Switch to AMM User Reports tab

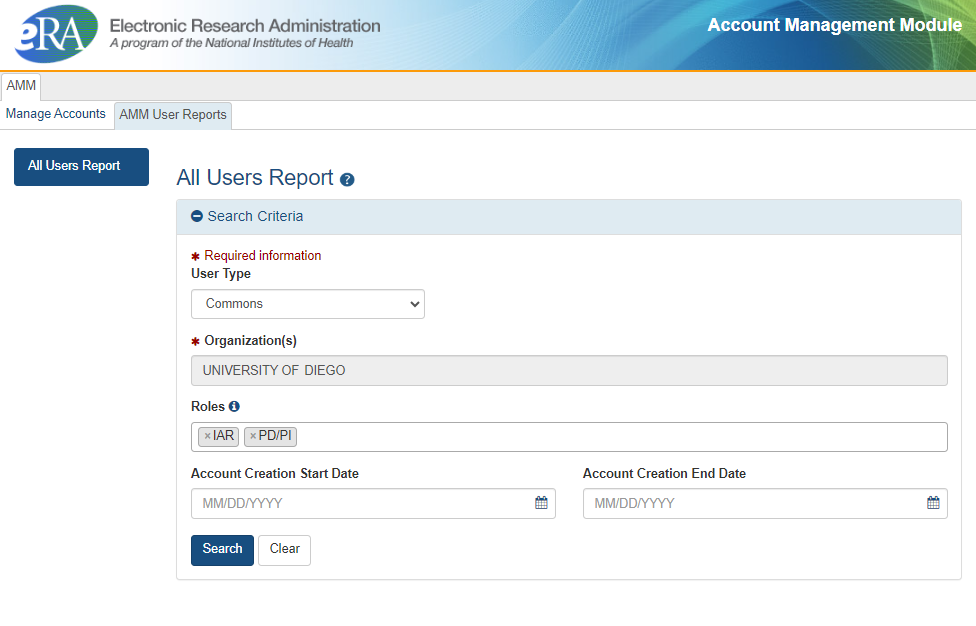point(173,115)
